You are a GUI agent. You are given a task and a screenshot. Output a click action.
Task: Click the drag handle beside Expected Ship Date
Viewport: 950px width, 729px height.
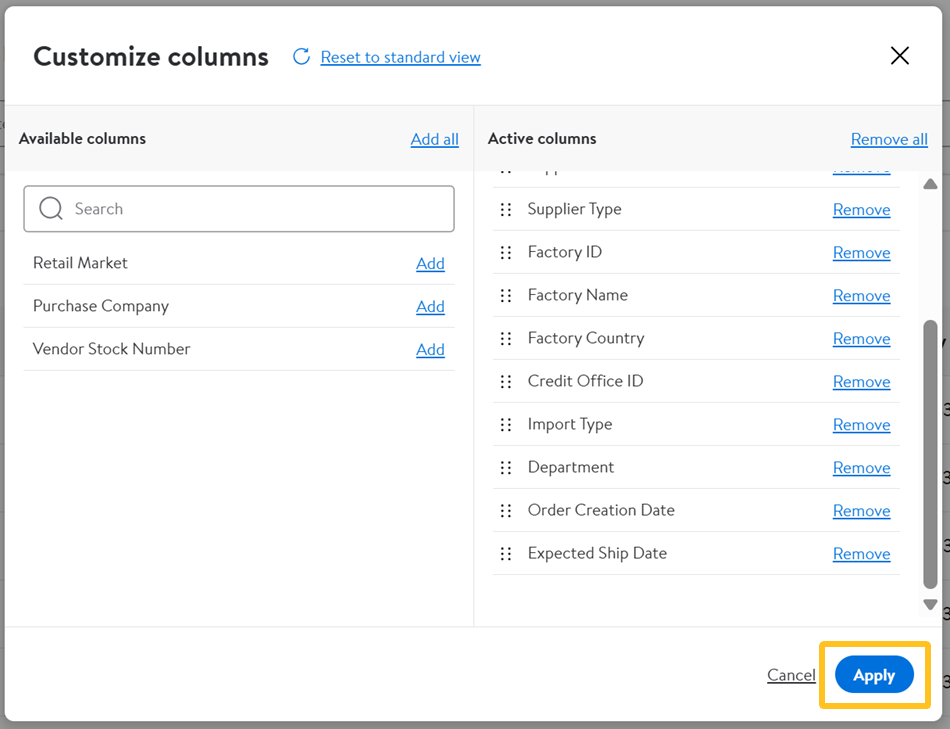(506, 554)
